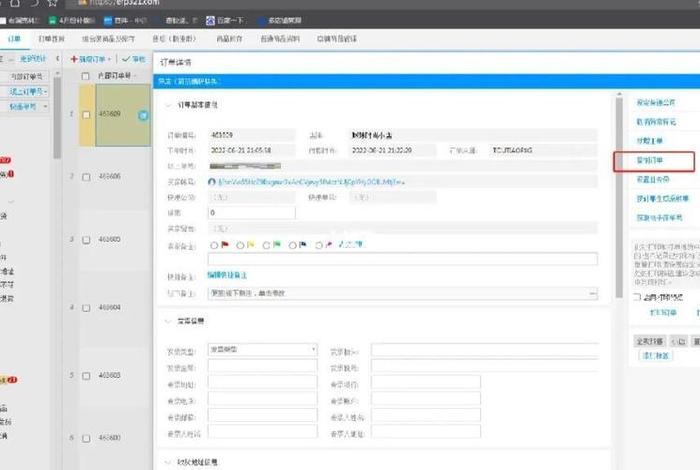The image size is (700, 470).
Task: Select the radio button beside the red flag
Action: tap(214, 245)
